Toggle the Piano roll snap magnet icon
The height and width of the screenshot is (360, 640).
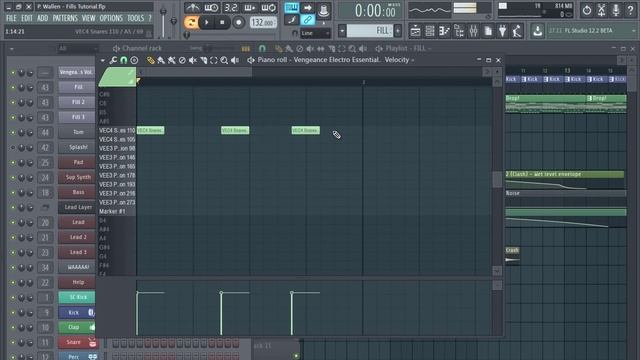pyautogui.click(x=123, y=60)
